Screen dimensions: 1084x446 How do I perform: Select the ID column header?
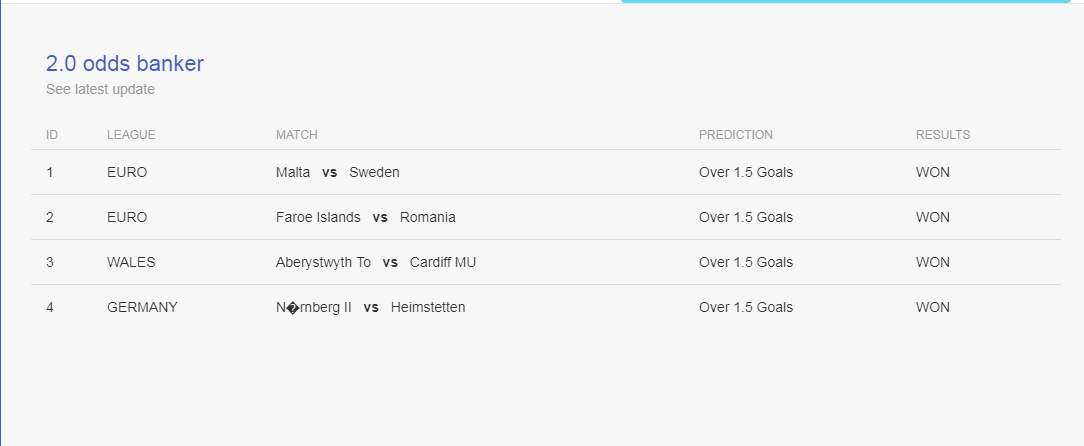coord(52,135)
